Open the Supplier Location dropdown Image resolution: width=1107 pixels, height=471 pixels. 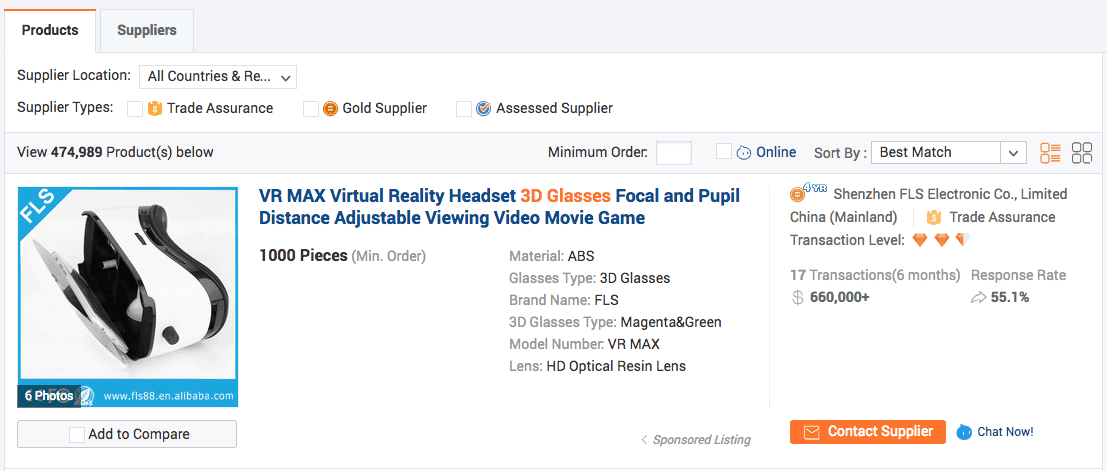click(217, 76)
